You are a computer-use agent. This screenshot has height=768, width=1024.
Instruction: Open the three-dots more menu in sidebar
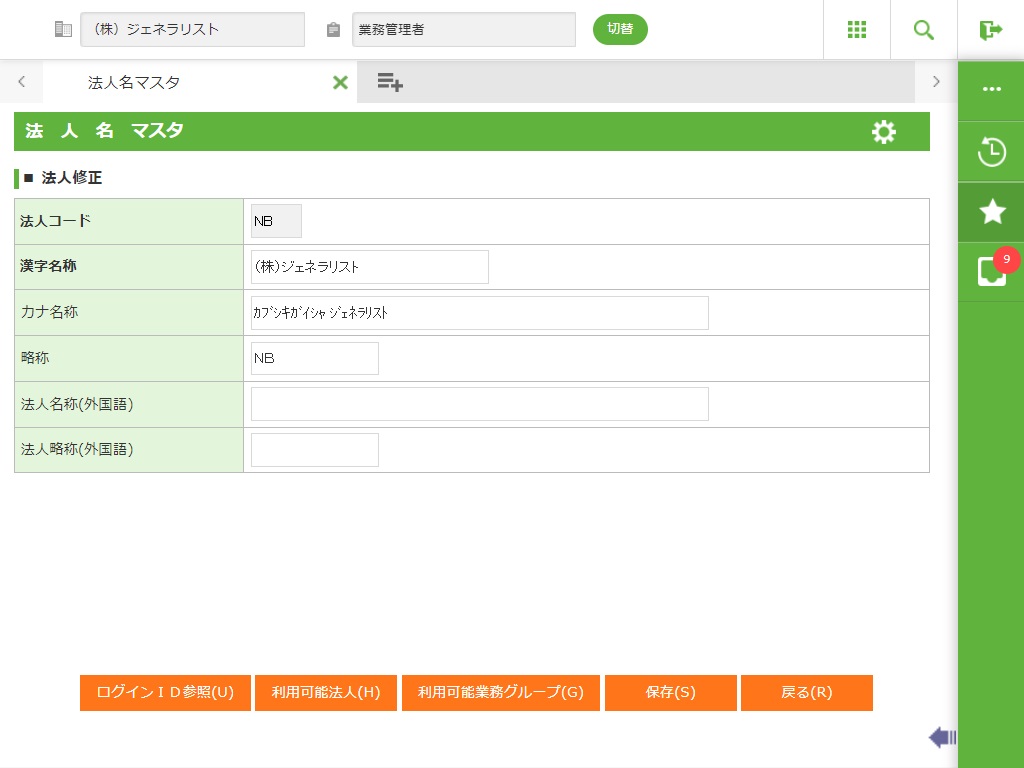point(991,89)
